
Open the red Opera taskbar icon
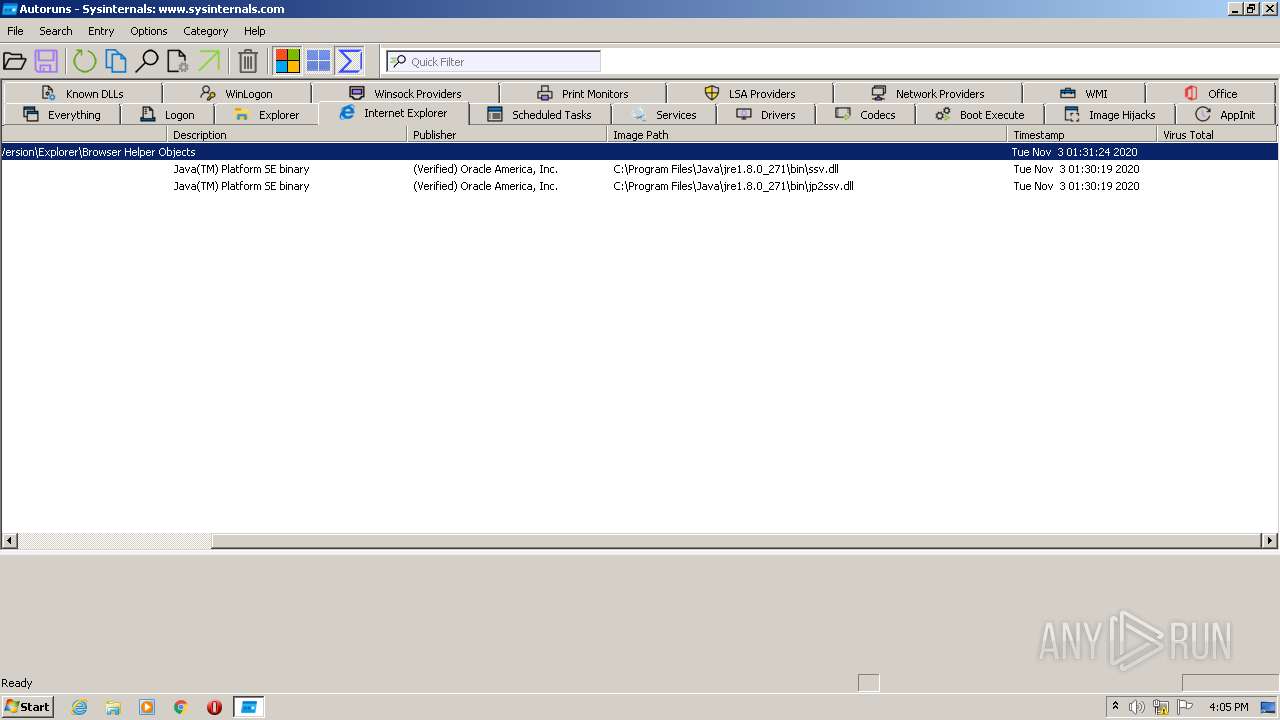(x=214, y=707)
